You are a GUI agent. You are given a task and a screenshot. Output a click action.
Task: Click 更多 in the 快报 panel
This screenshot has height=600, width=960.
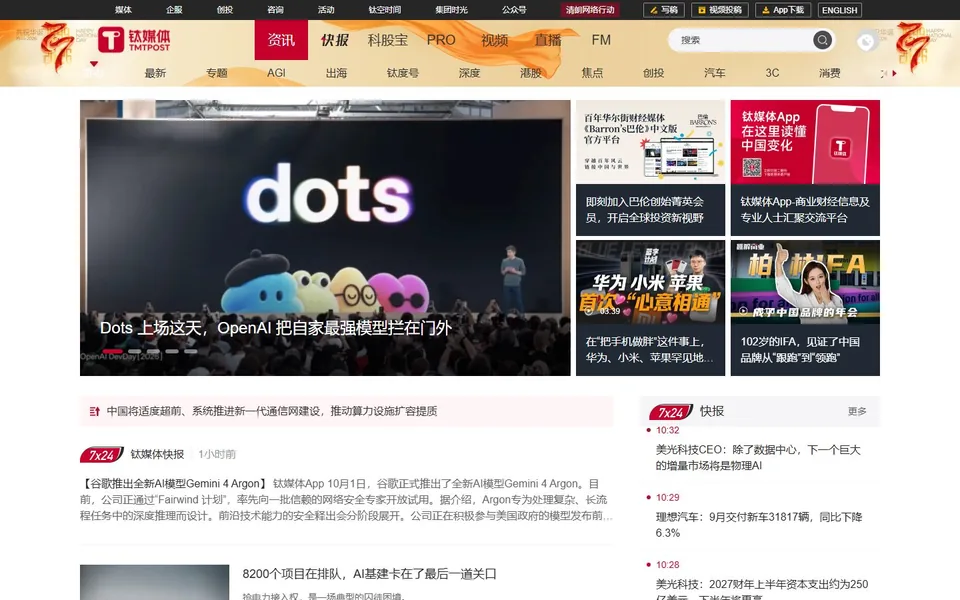pos(857,411)
